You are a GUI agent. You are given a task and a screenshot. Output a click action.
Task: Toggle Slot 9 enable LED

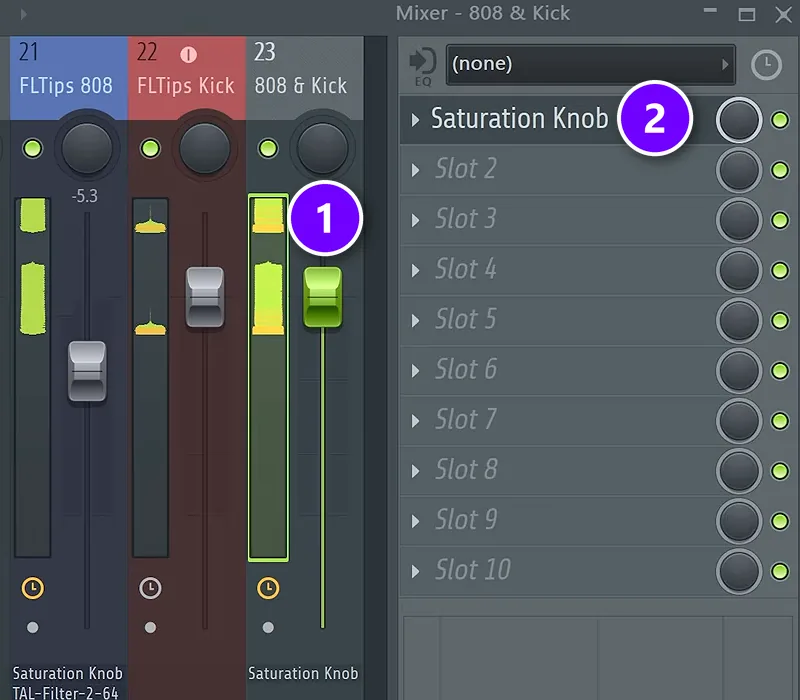tap(780, 521)
